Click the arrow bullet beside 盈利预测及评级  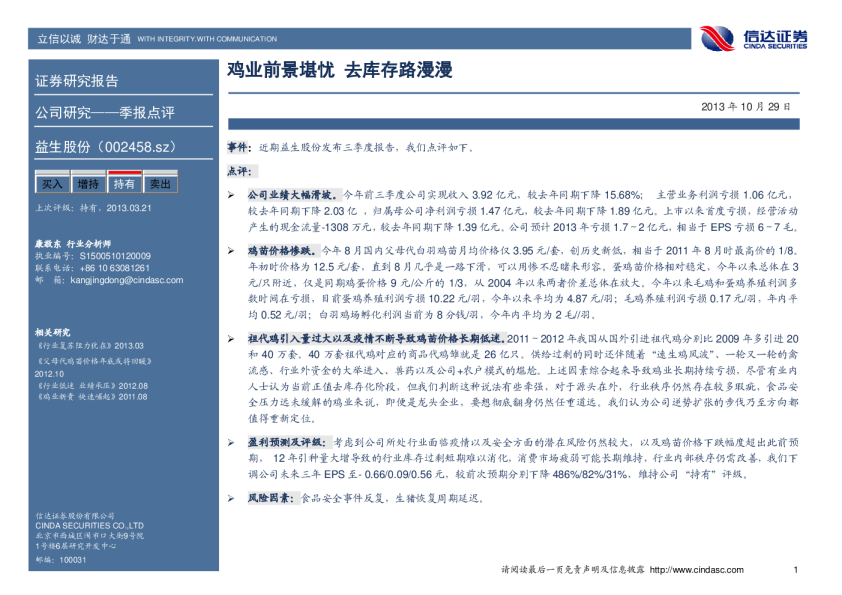click(x=231, y=441)
